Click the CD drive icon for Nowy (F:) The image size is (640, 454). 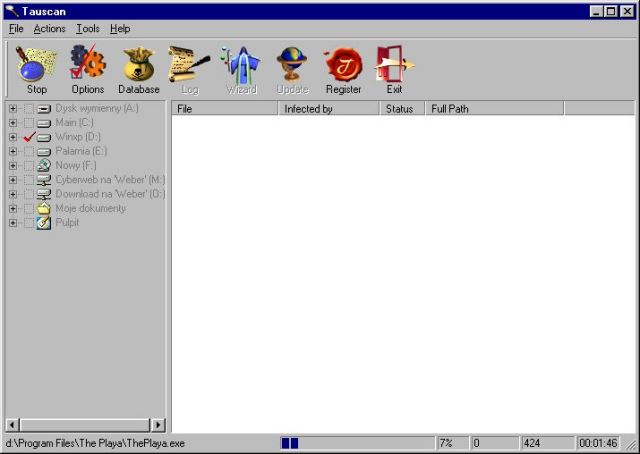point(44,165)
